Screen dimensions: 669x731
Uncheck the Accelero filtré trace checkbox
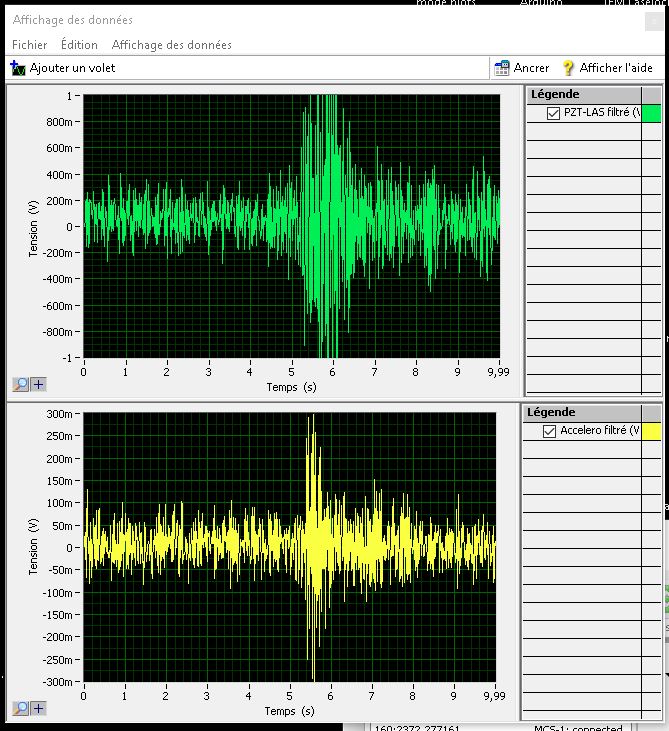tap(549, 431)
